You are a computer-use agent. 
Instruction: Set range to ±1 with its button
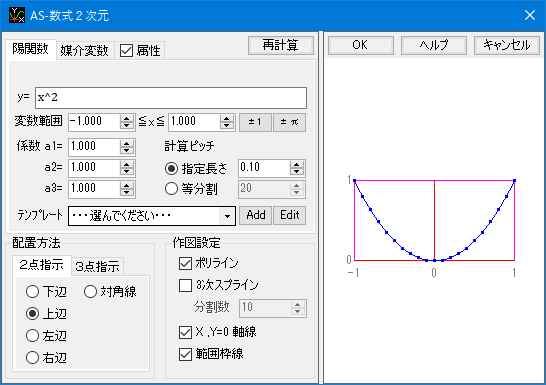255,122
